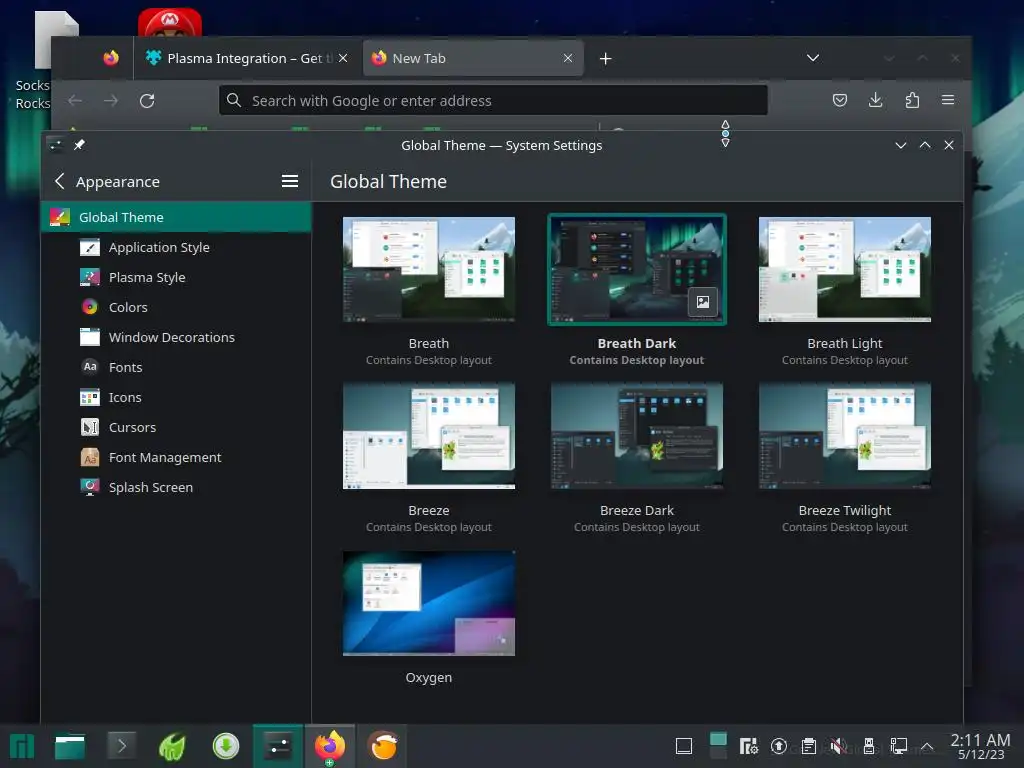Click preview icon on Breath Dark thumbnail
Image resolution: width=1024 pixels, height=768 pixels.
(703, 302)
